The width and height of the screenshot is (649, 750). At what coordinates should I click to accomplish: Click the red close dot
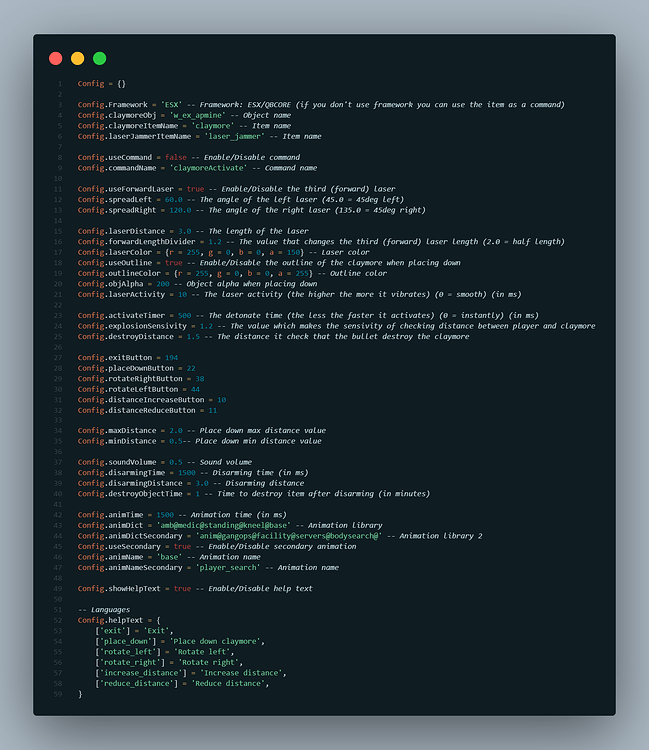[x=55, y=58]
